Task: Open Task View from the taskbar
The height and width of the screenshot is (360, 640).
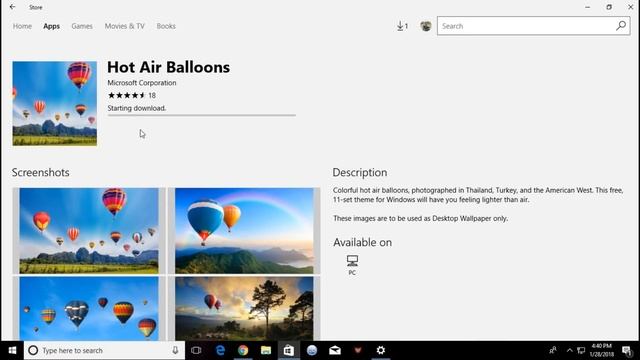Action: 196,350
